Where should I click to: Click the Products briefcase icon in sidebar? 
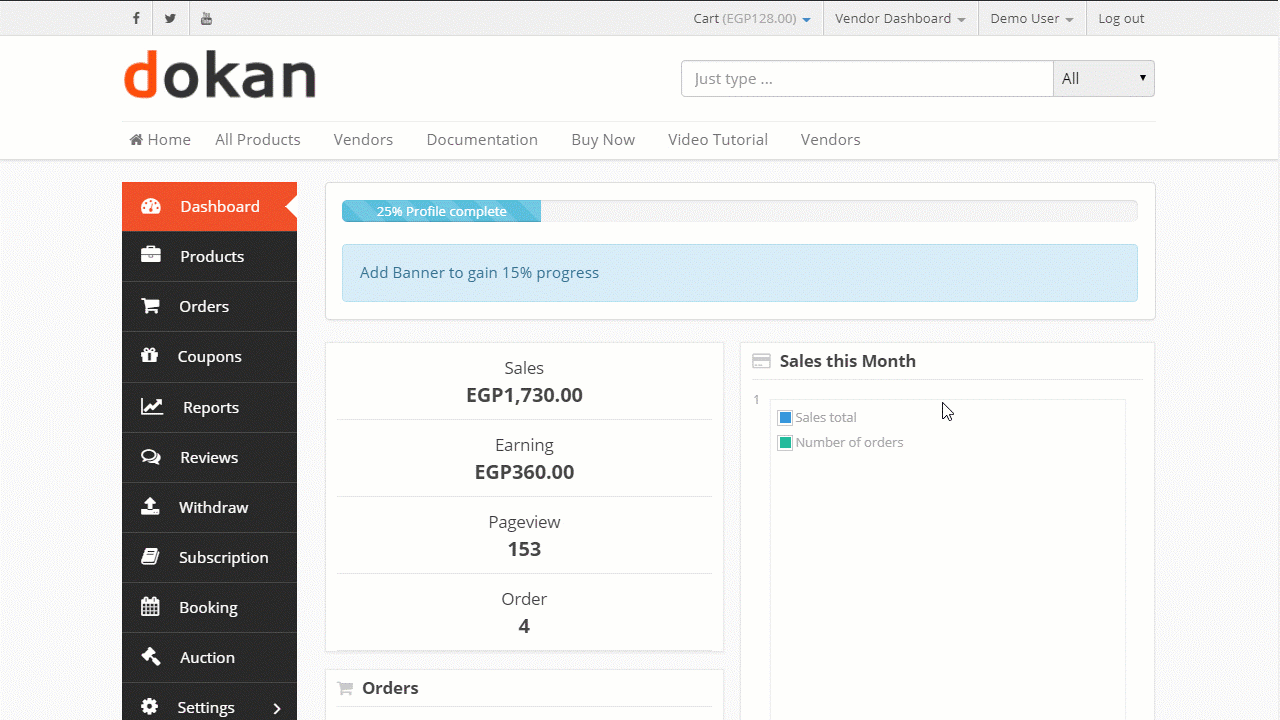pyautogui.click(x=151, y=256)
